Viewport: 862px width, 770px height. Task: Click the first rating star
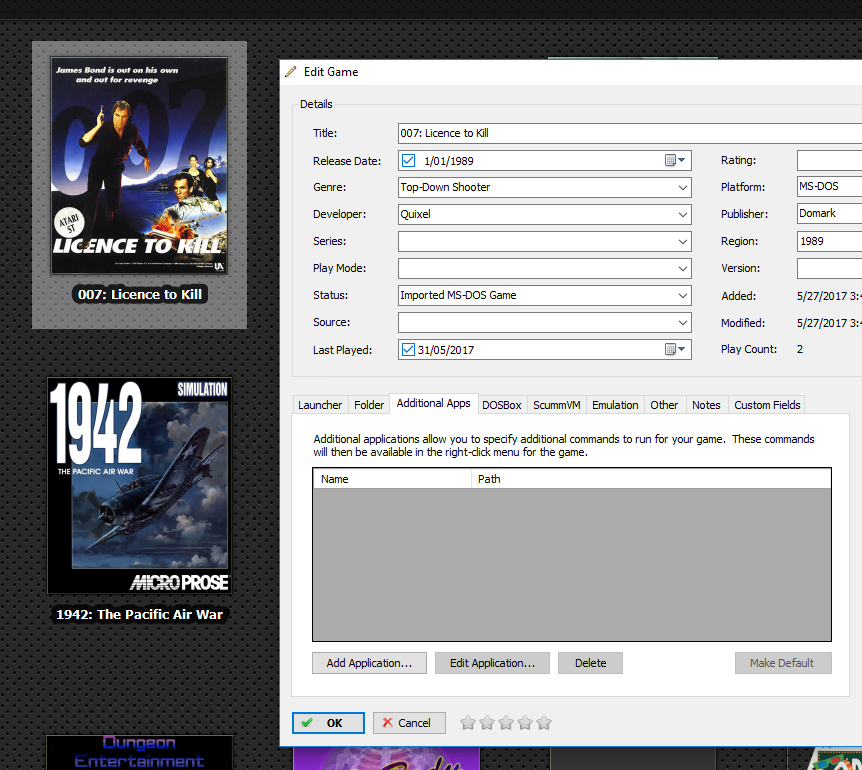(468, 722)
